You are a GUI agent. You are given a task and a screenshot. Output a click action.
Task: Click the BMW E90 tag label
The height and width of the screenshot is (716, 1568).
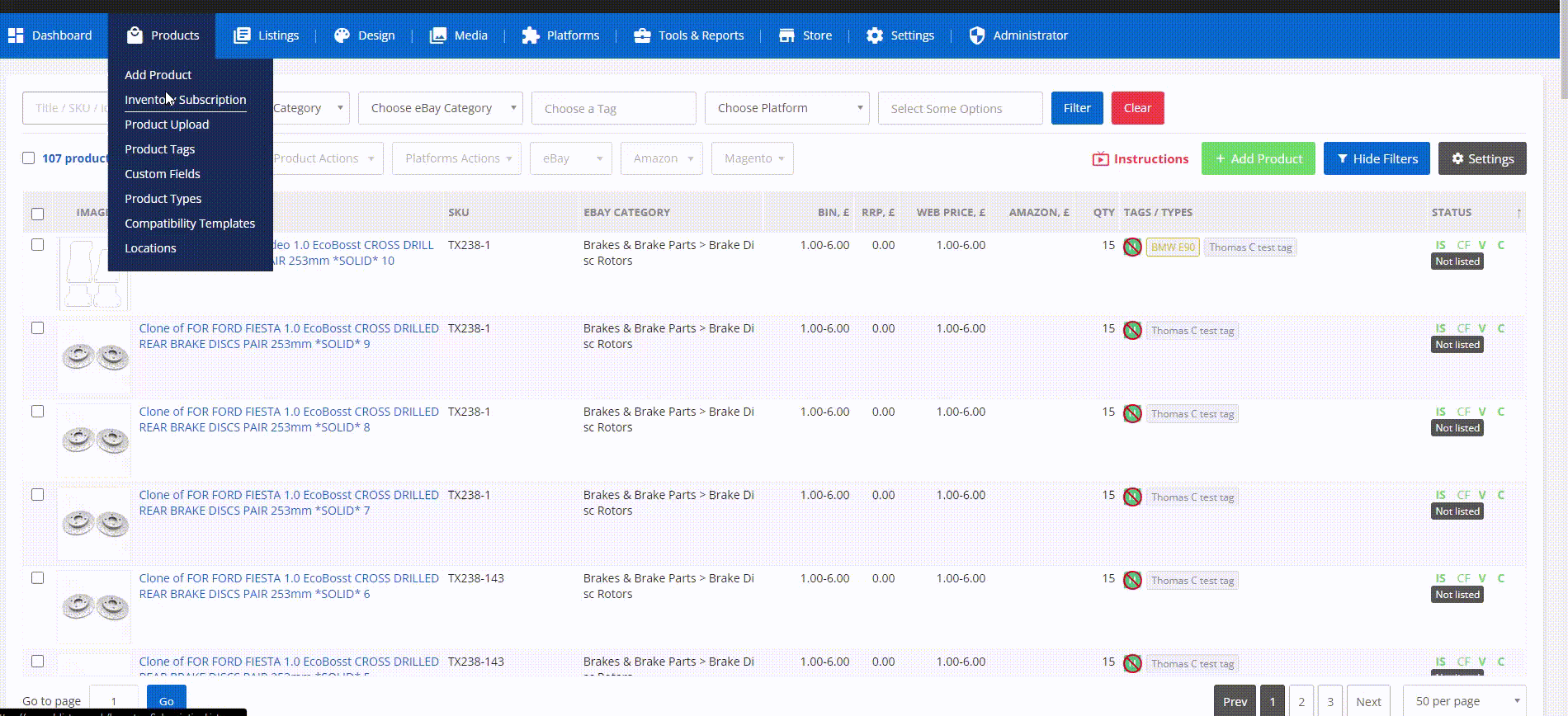(1173, 247)
